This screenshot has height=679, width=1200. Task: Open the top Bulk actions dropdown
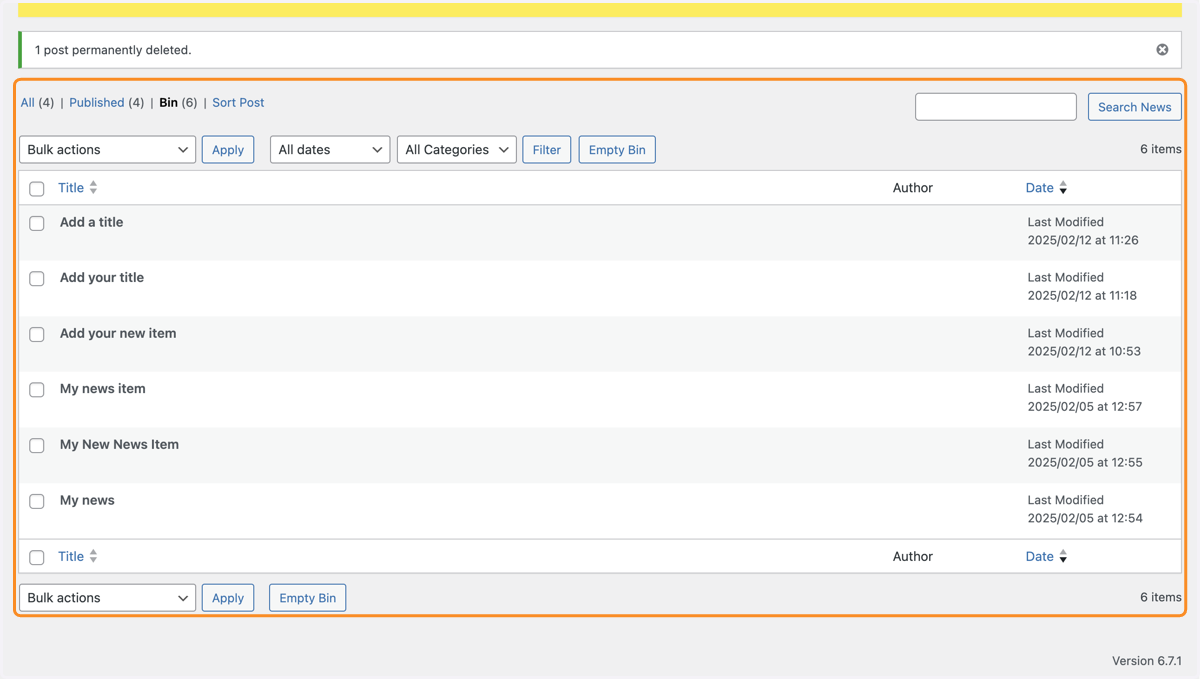[107, 150]
